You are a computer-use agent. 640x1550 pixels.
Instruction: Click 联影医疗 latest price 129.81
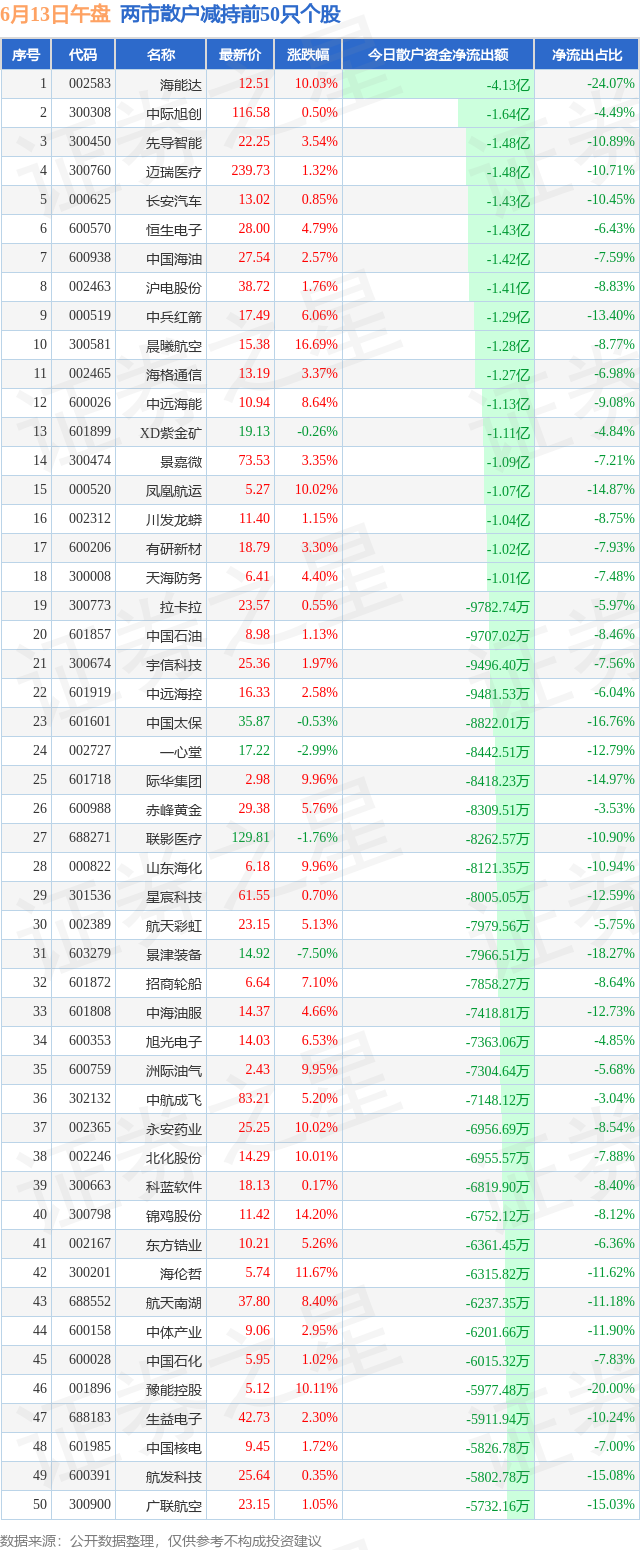[x=251, y=838]
